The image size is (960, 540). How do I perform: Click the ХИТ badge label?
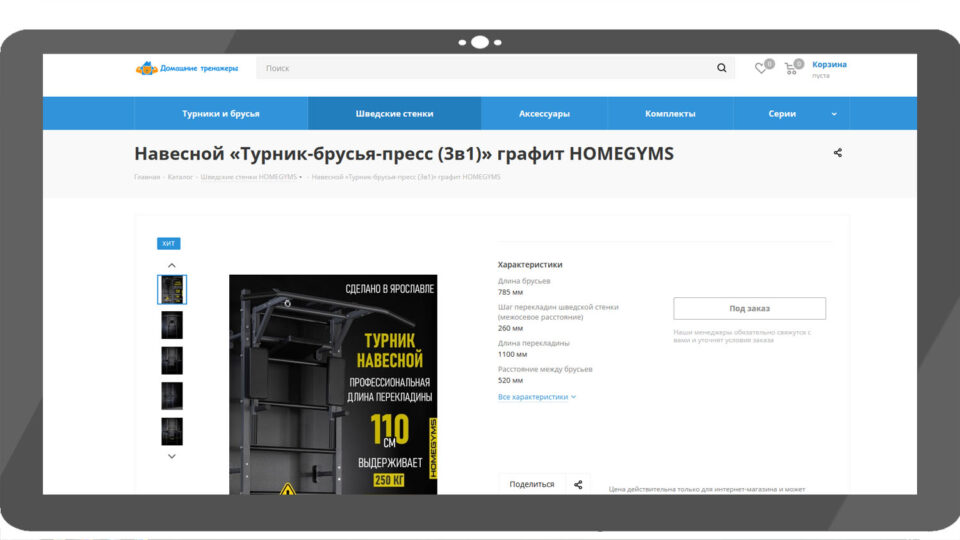click(x=168, y=243)
